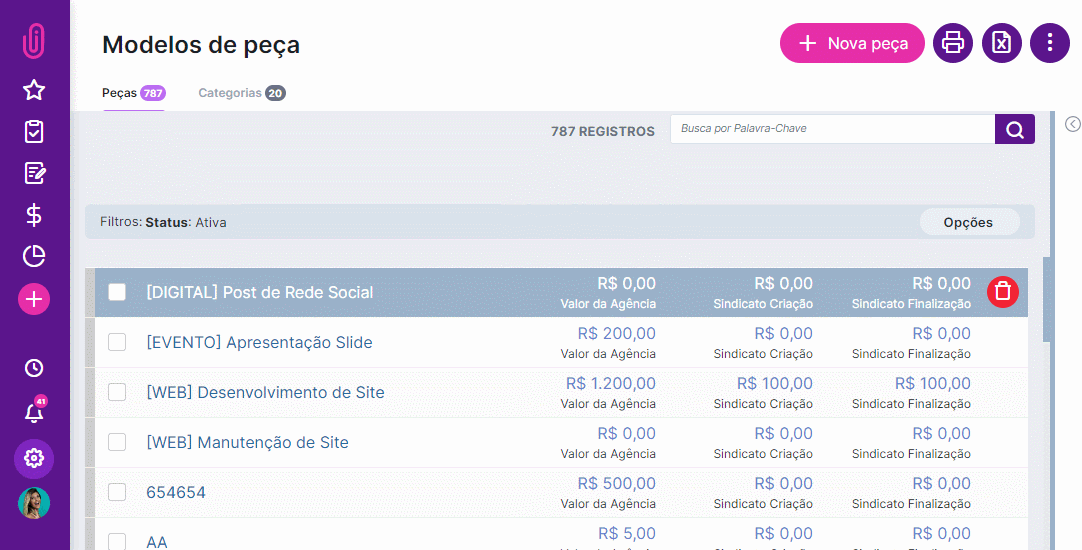Collapse the side panel with arrow chevron
Screen dimensions: 1082x550
pyautogui.click(x=1072, y=124)
